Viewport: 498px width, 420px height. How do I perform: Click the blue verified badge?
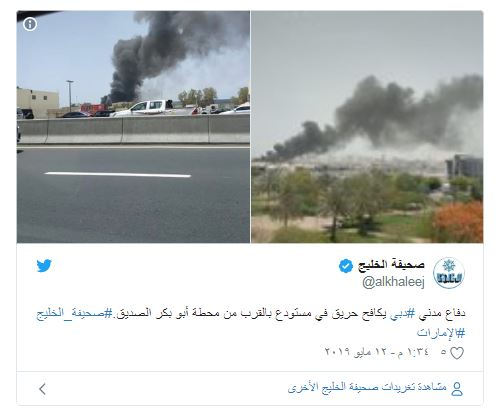click(x=346, y=266)
